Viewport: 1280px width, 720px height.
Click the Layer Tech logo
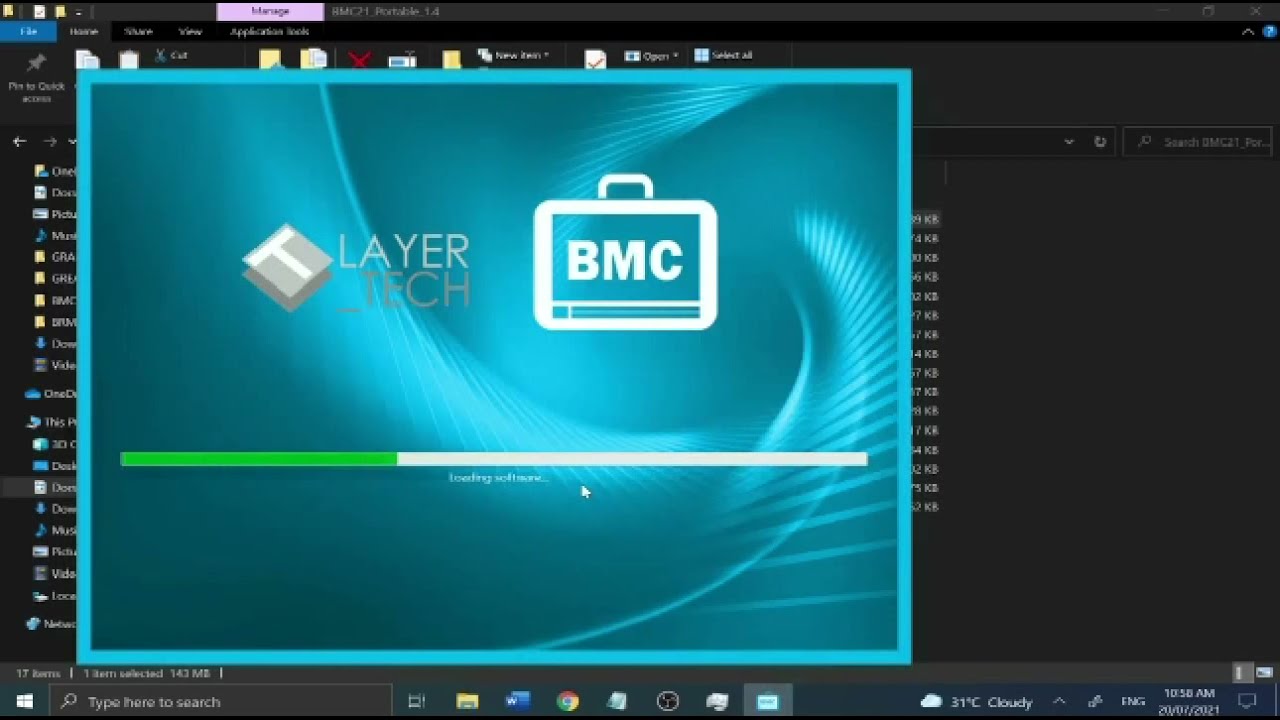click(356, 268)
